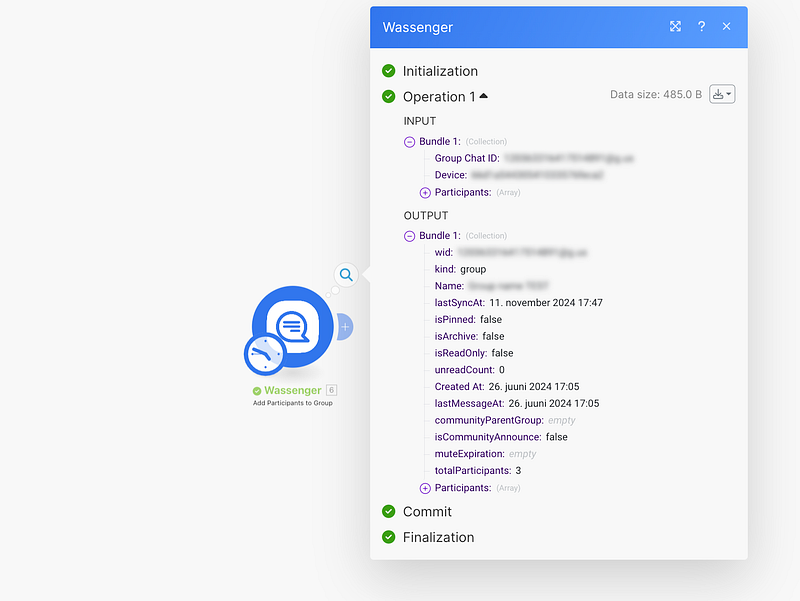Open the magnifier inspection bubble
Screen dimensions: 800x601
[x=346, y=274]
